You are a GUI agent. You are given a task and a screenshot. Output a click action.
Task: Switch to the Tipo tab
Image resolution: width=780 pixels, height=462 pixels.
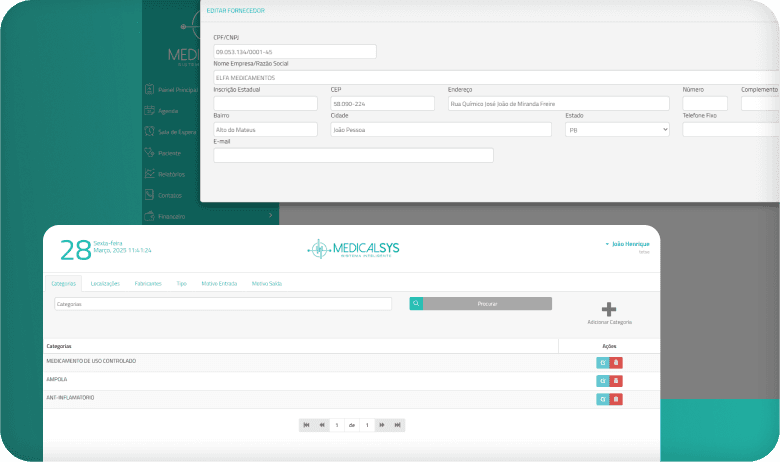click(182, 283)
